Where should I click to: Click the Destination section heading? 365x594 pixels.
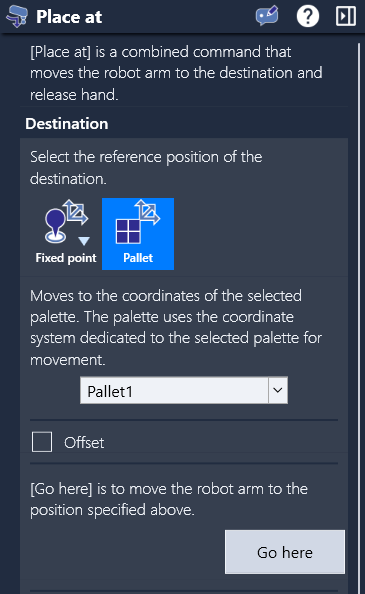67,123
